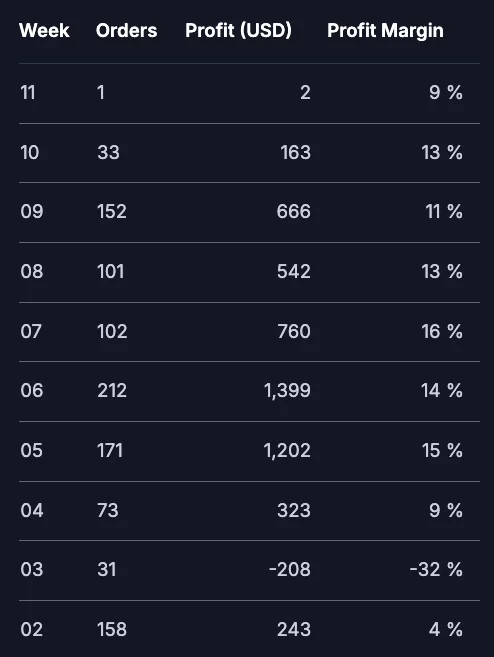Viewport: 494px width, 657px height.
Task: Click the 1,399 profit value in week 06
Action: (x=287, y=391)
